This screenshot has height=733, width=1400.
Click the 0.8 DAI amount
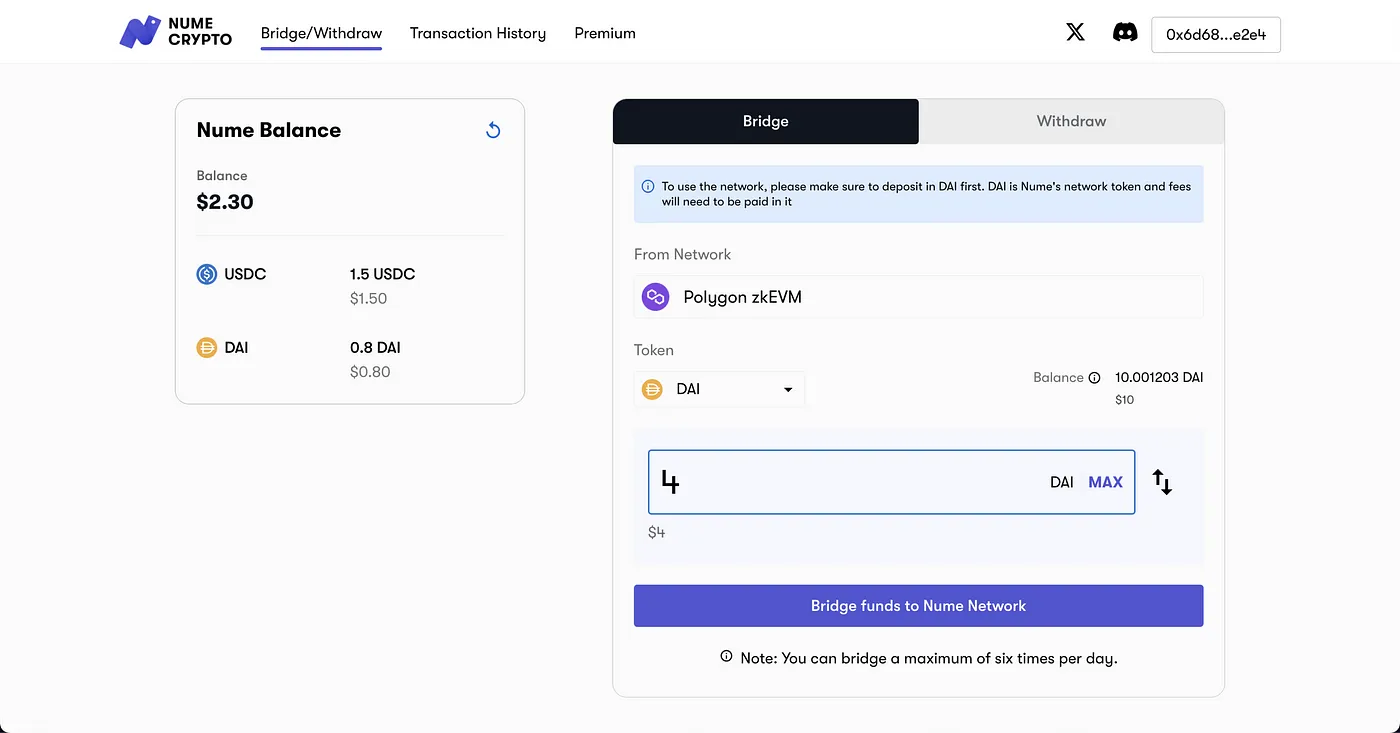pos(375,348)
